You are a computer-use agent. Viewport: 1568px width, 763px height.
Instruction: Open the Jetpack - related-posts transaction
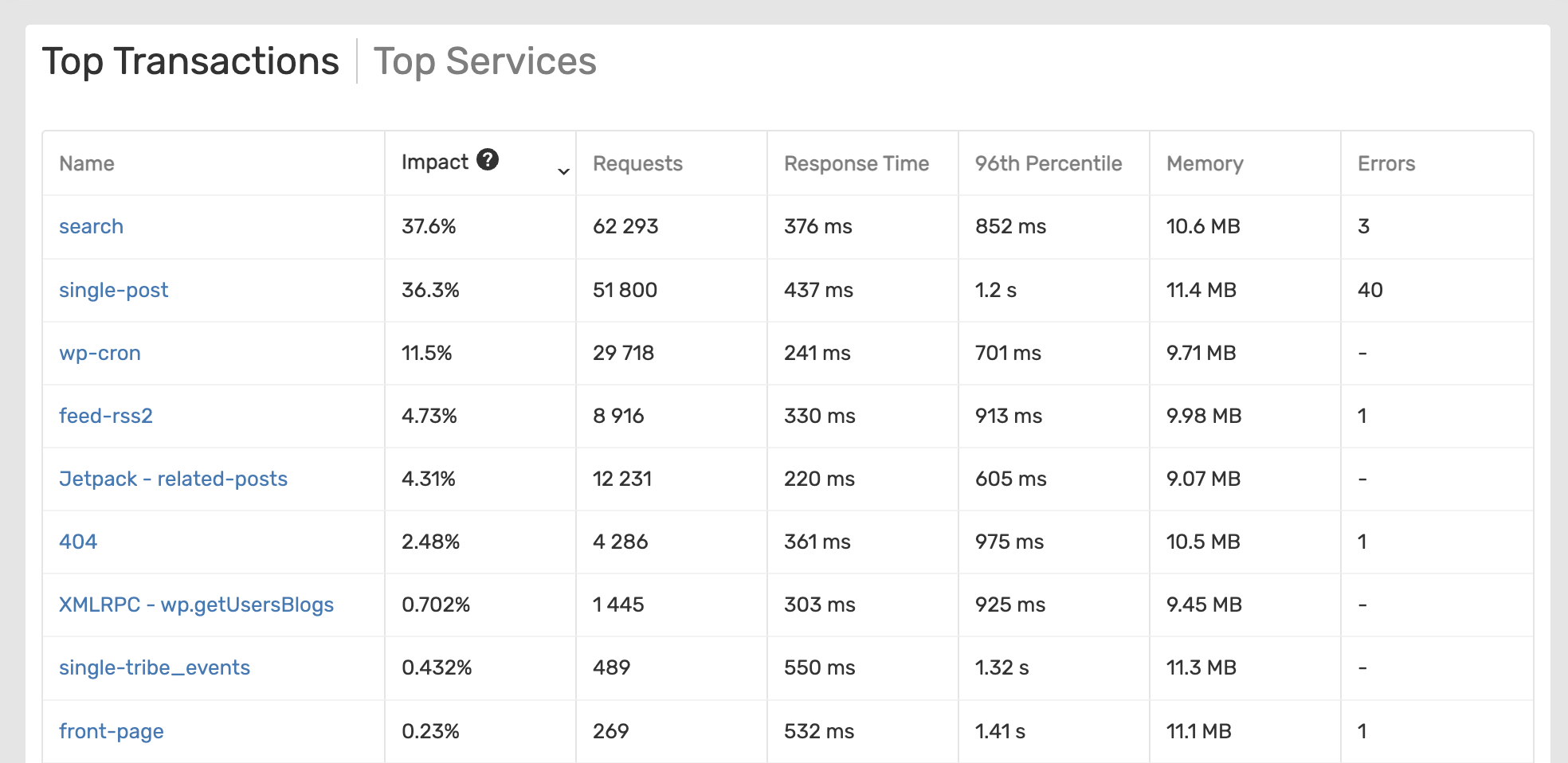click(x=173, y=479)
